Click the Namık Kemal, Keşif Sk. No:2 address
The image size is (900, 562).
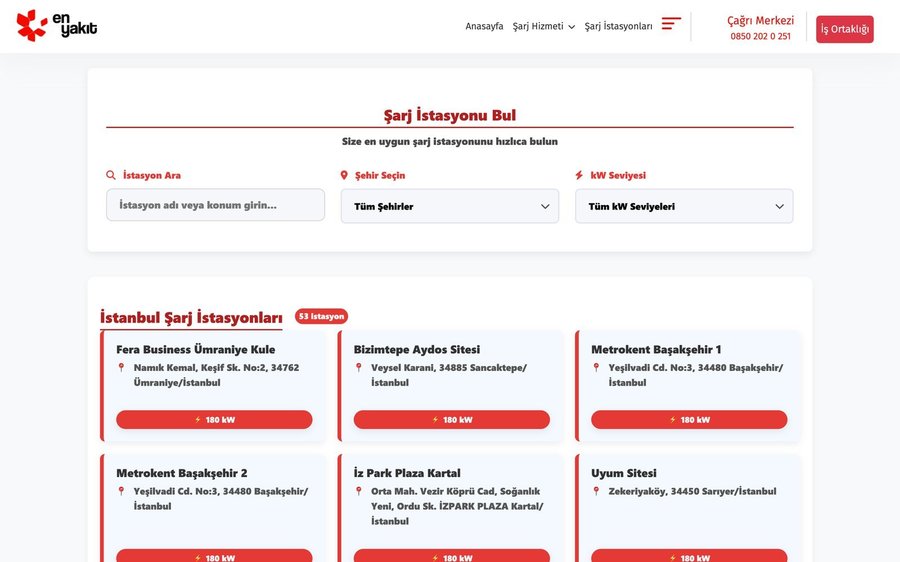(216, 375)
